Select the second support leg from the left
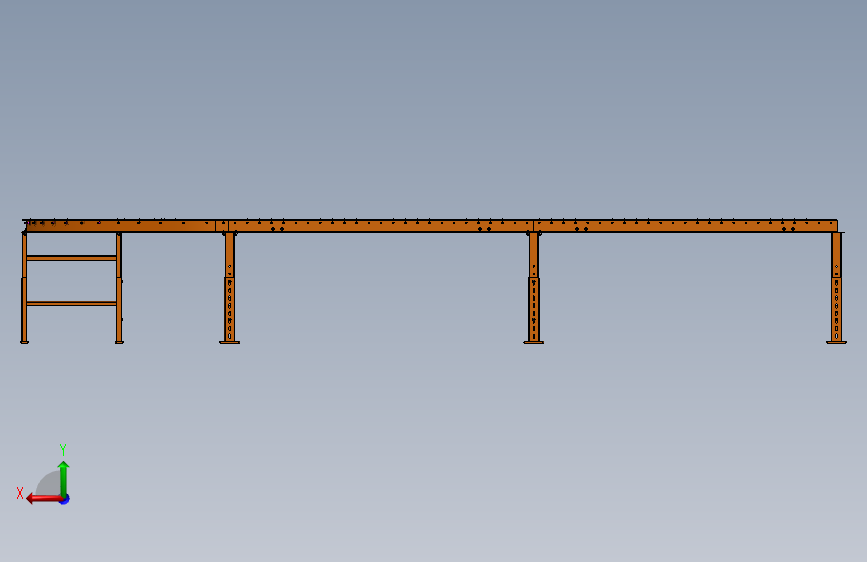 (x=229, y=288)
